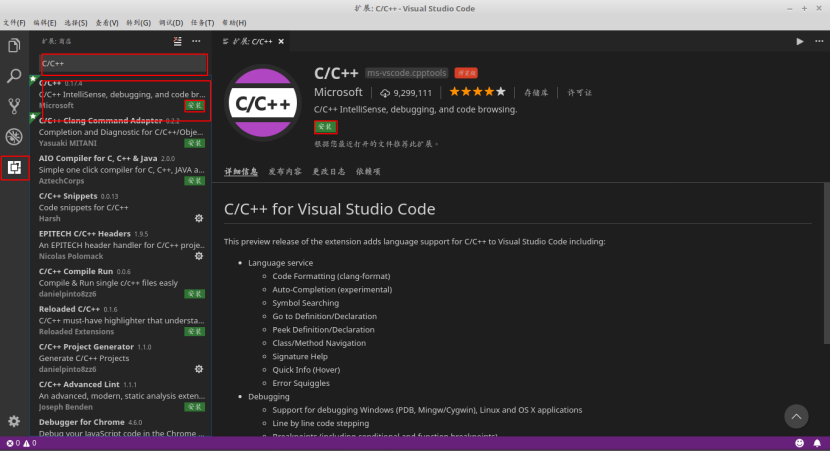Image resolution: width=830 pixels, height=452 pixels.
Task: Select C/C++ Compile Run in list
Action: pyautogui.click(x=122, y=282)
